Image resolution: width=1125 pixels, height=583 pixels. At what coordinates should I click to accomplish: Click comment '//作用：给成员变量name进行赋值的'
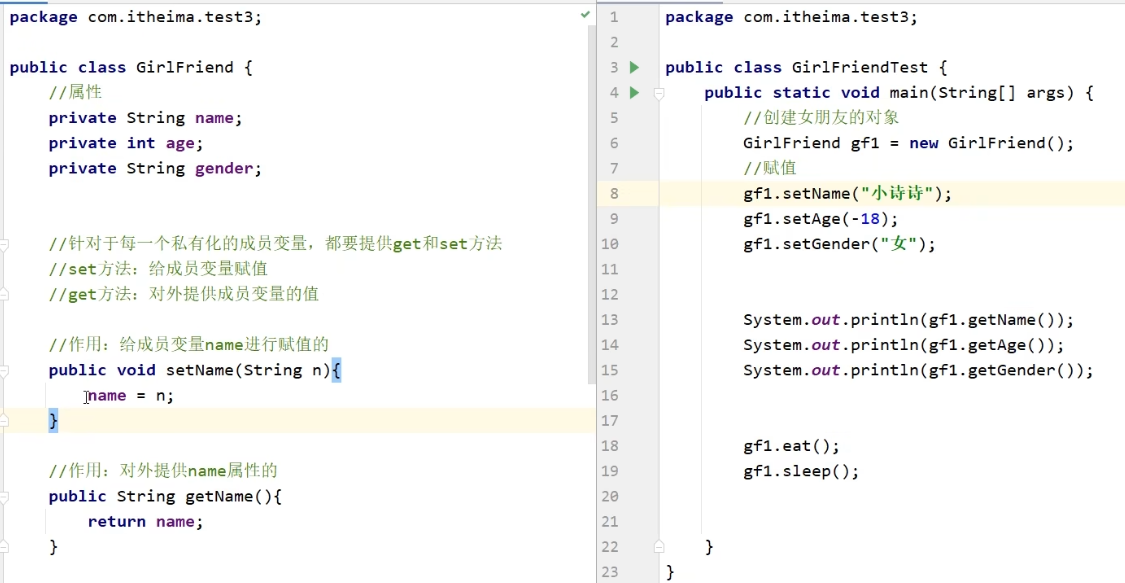tap(189, 345)
